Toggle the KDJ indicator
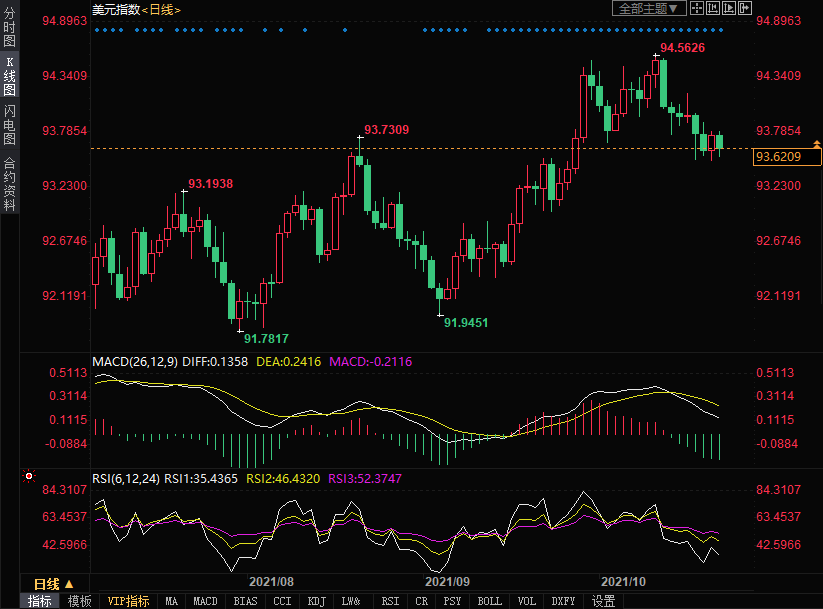This screenshot has height=609, width=823. [x=317, y=601]
